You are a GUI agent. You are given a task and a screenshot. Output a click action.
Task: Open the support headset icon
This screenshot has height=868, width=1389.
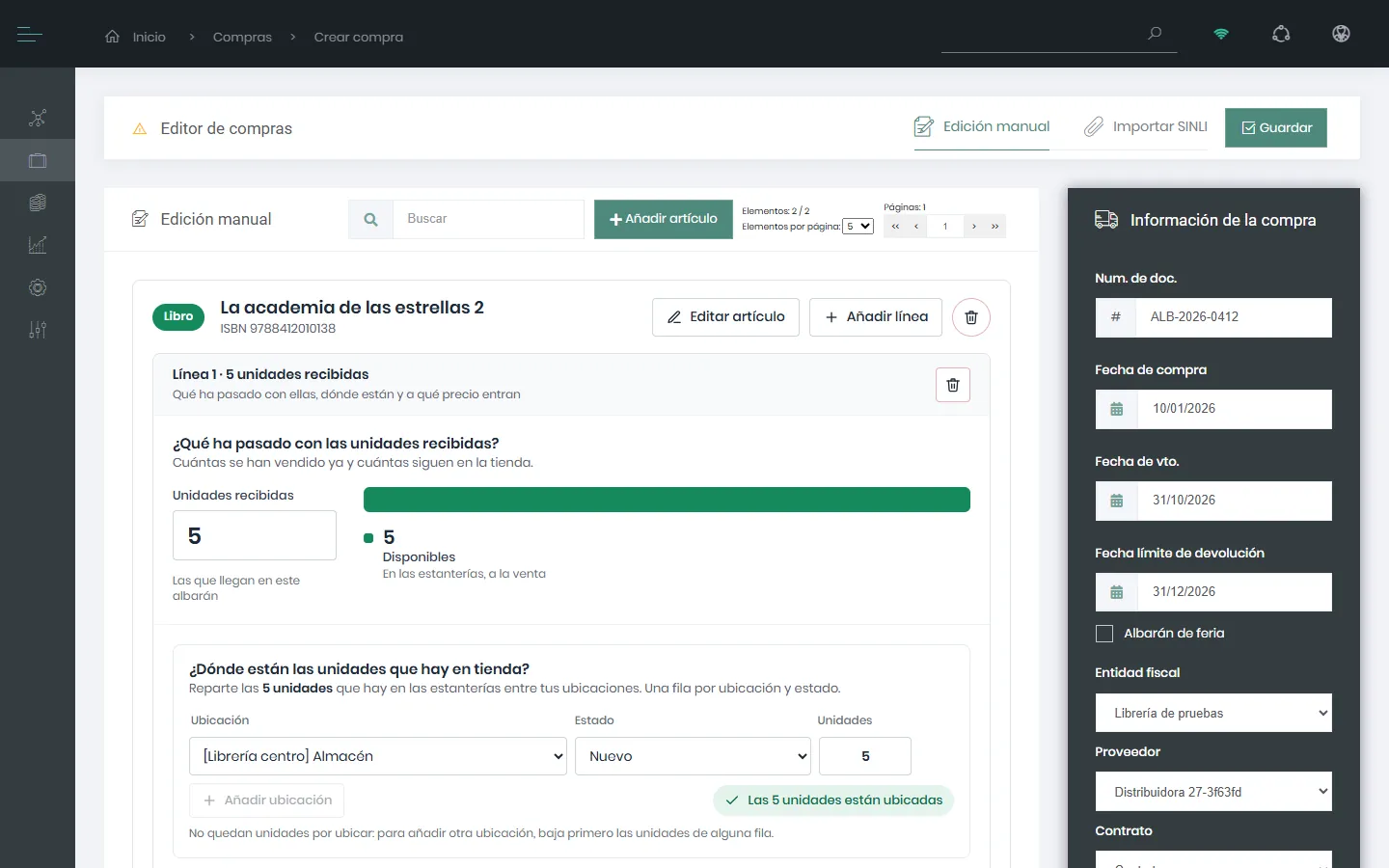(1281, 34)
